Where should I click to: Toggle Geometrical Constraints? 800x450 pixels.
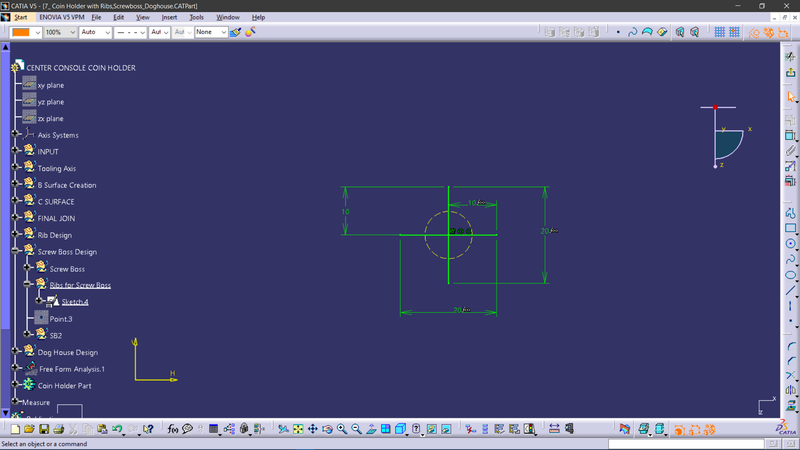tap(768, 32)
